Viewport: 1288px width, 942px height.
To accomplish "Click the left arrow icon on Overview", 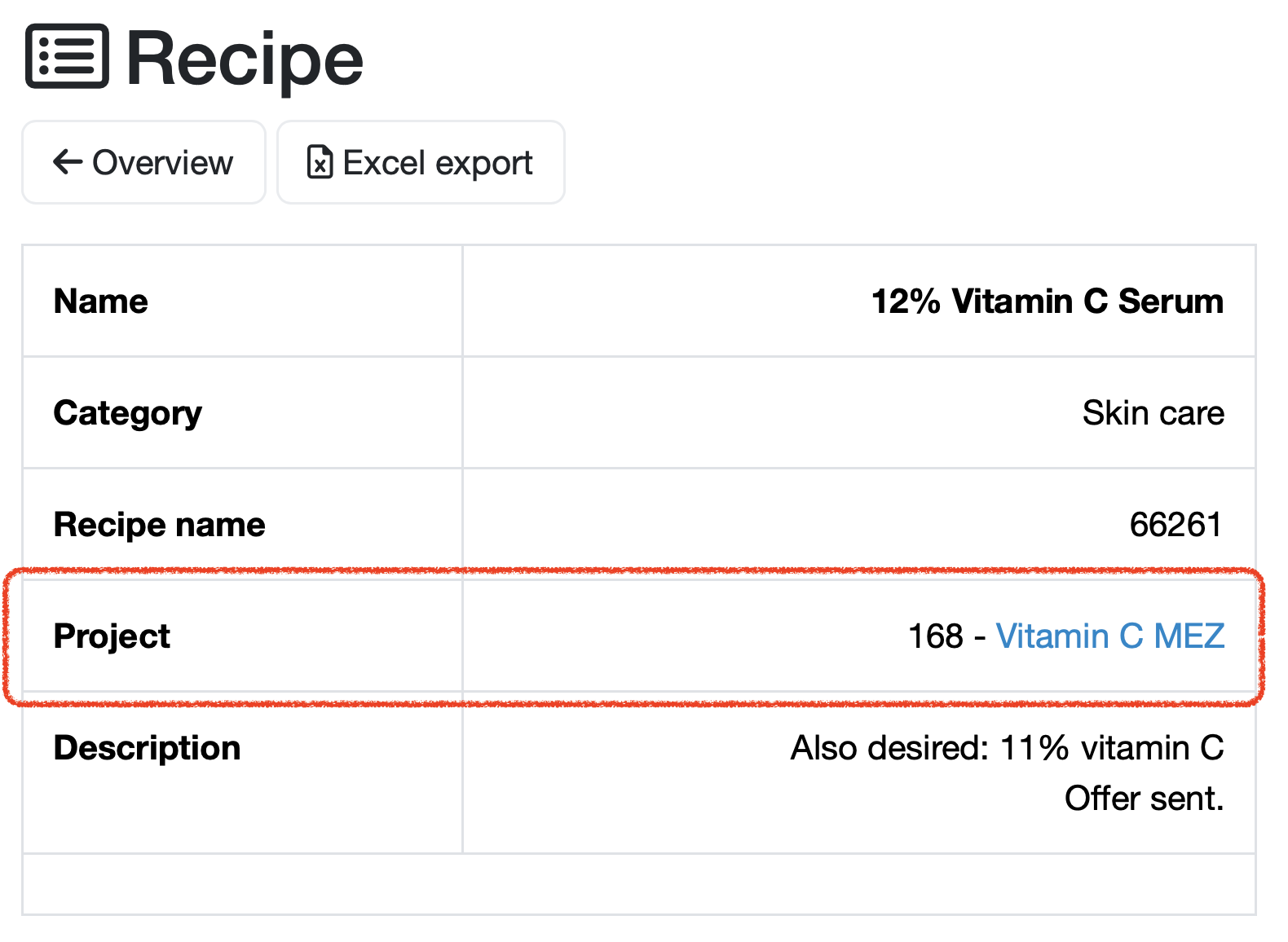I will click(x=68, y=162).
